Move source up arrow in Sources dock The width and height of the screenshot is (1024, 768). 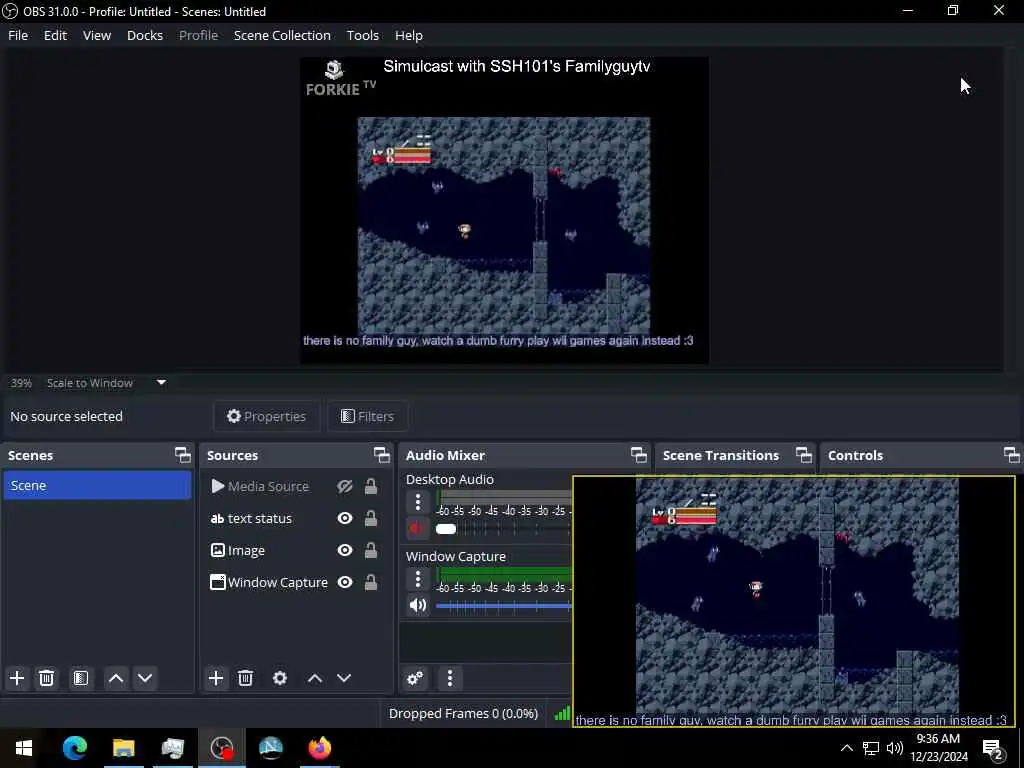[x=315, y=678]
